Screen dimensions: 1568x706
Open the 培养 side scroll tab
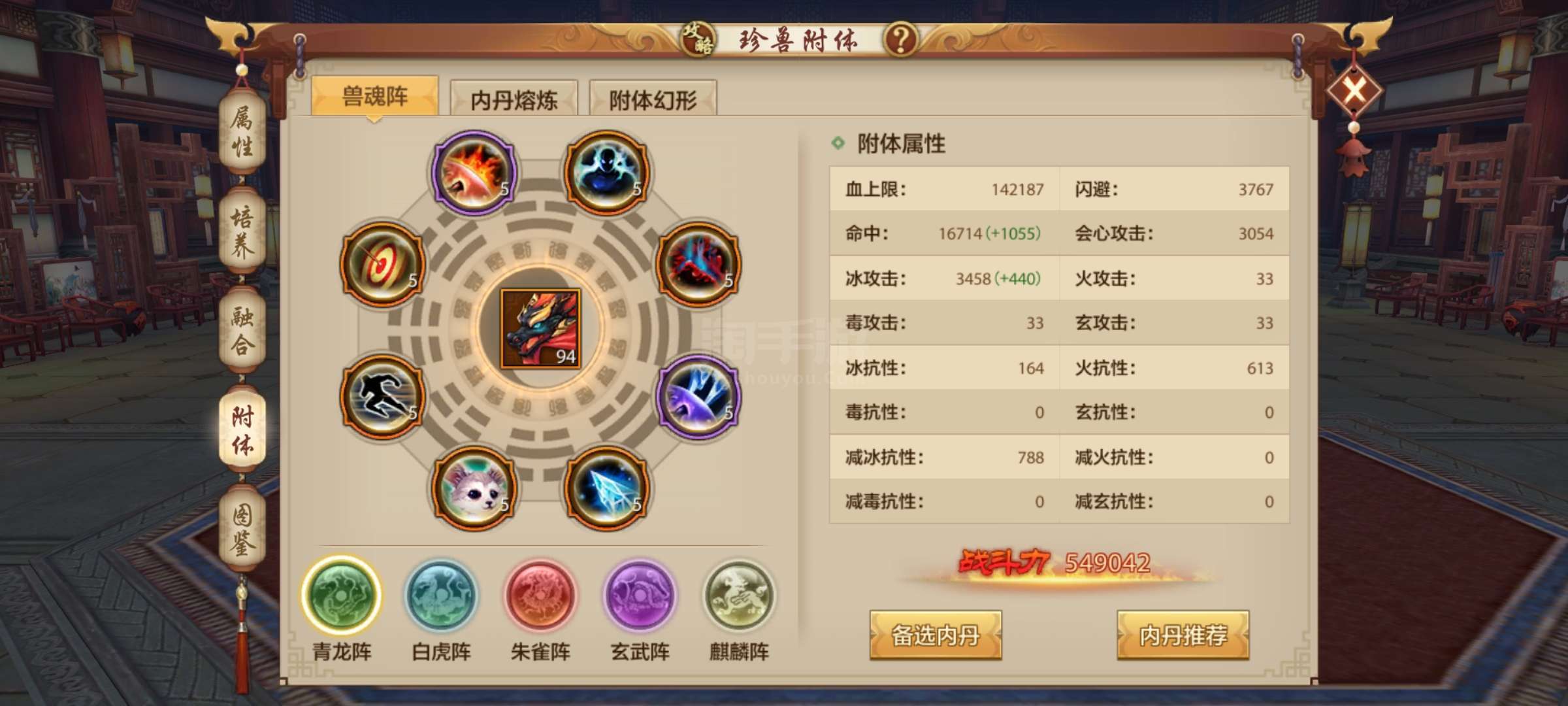click(242, 232)
